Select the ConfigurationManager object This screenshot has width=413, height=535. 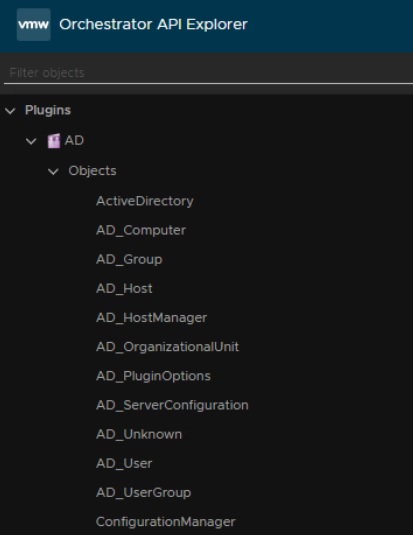click(166, 521)
